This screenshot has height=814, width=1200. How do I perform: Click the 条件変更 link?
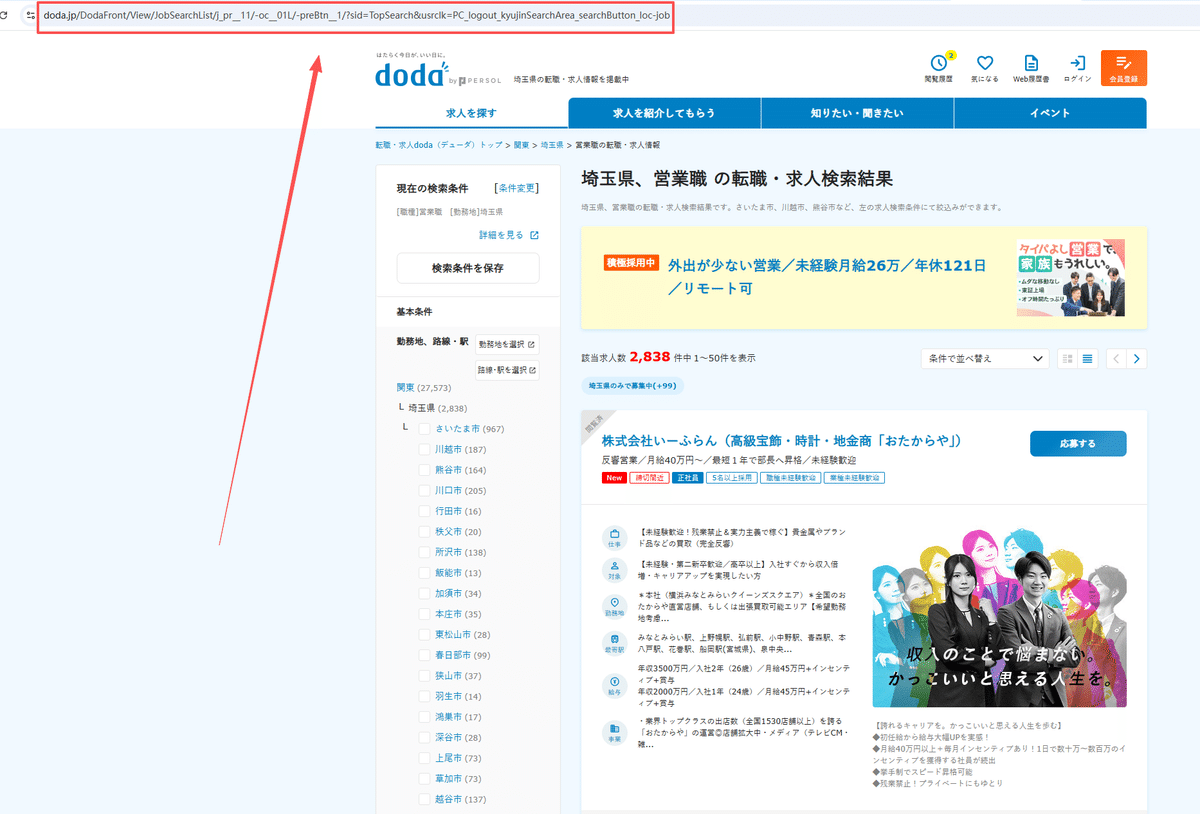517,187
